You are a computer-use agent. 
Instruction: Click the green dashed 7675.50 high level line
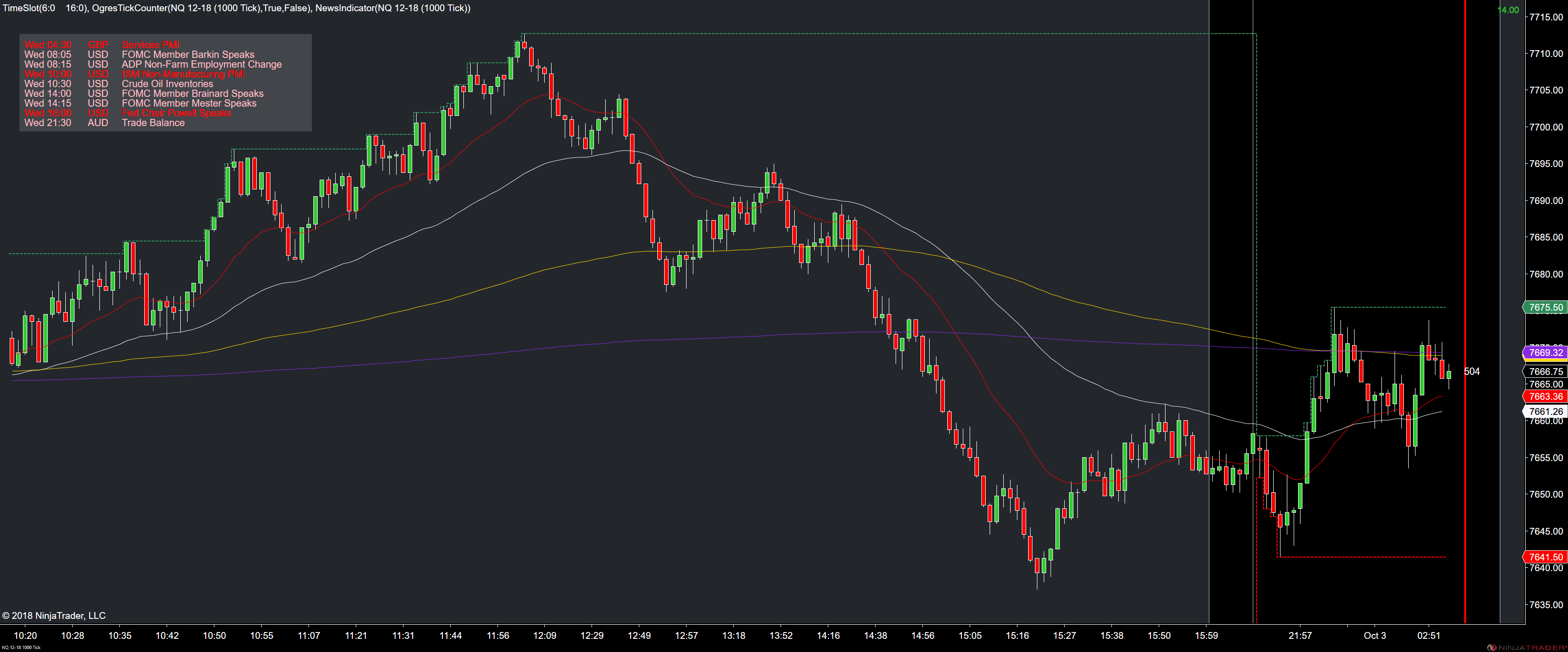point(1389,307)
